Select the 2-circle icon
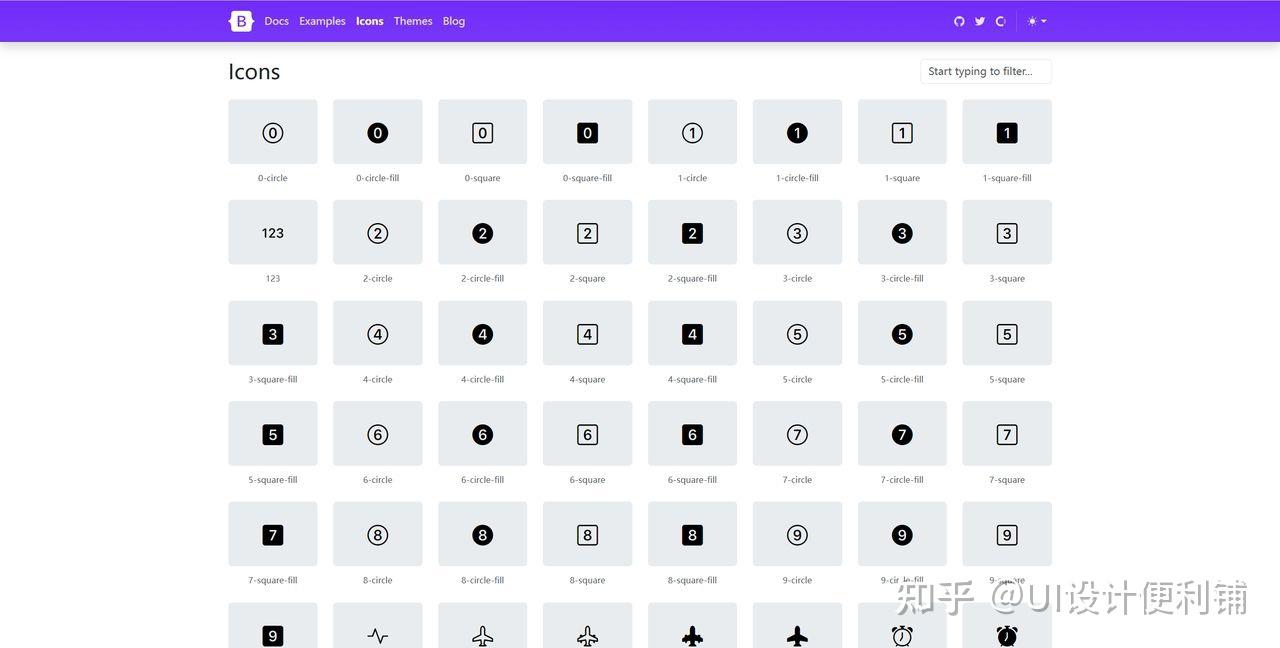 click(378, 232)
